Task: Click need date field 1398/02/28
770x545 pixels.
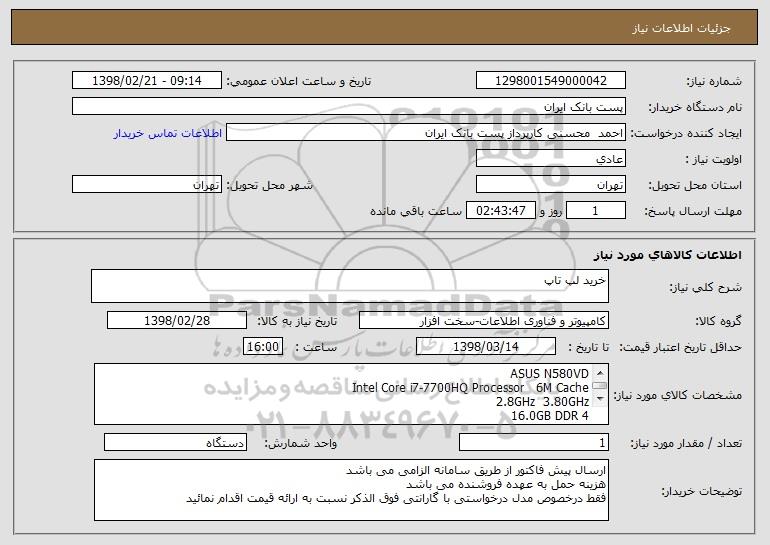Action: 177,321
